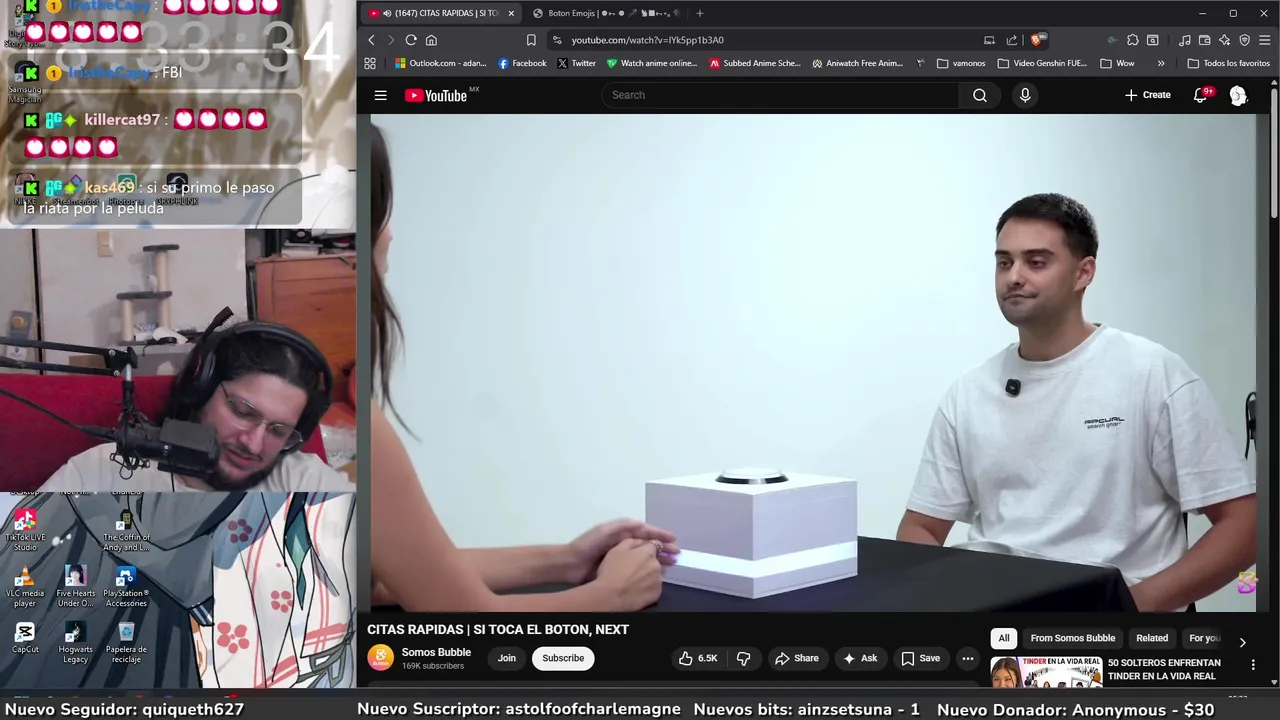
Task: Open the Aniwatch Free Anim... bookmark
Action: point(857,63)
